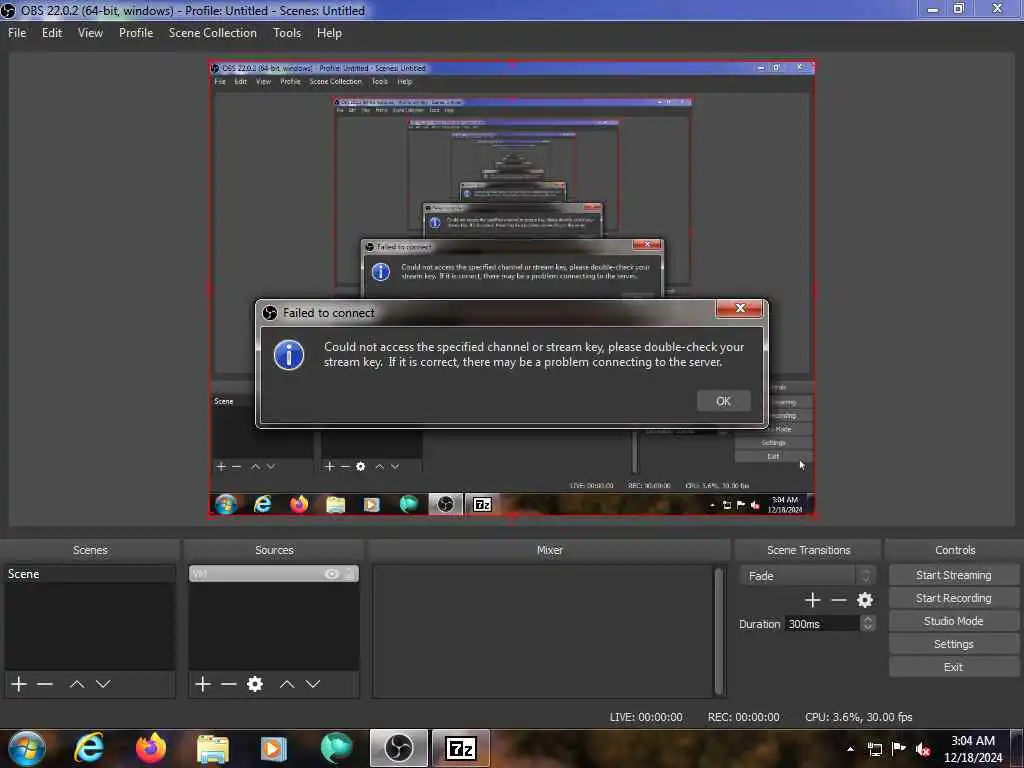1024x768 pixels.
Task: Open the Tools menu
Action: click(287, 33)
